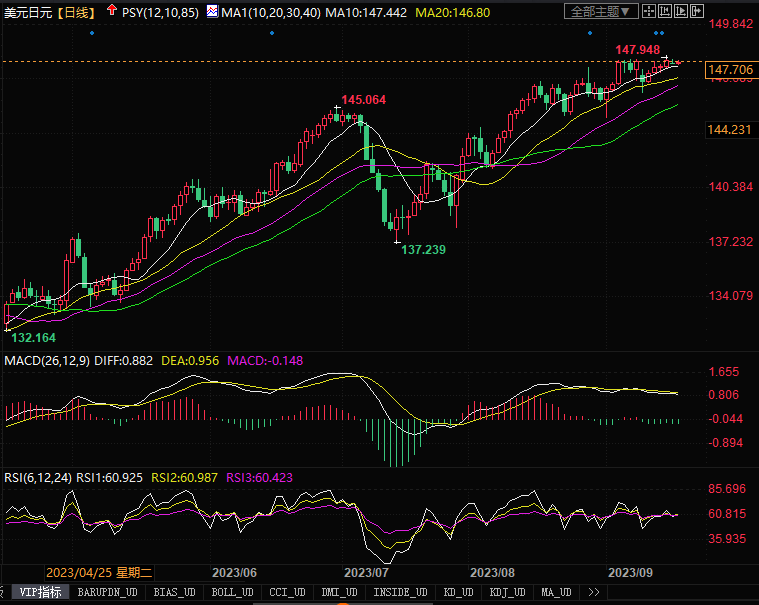Expand more indicator tabs with >> arrow
This screenshot has width=759, height=605.
click(x=595, y=592)
